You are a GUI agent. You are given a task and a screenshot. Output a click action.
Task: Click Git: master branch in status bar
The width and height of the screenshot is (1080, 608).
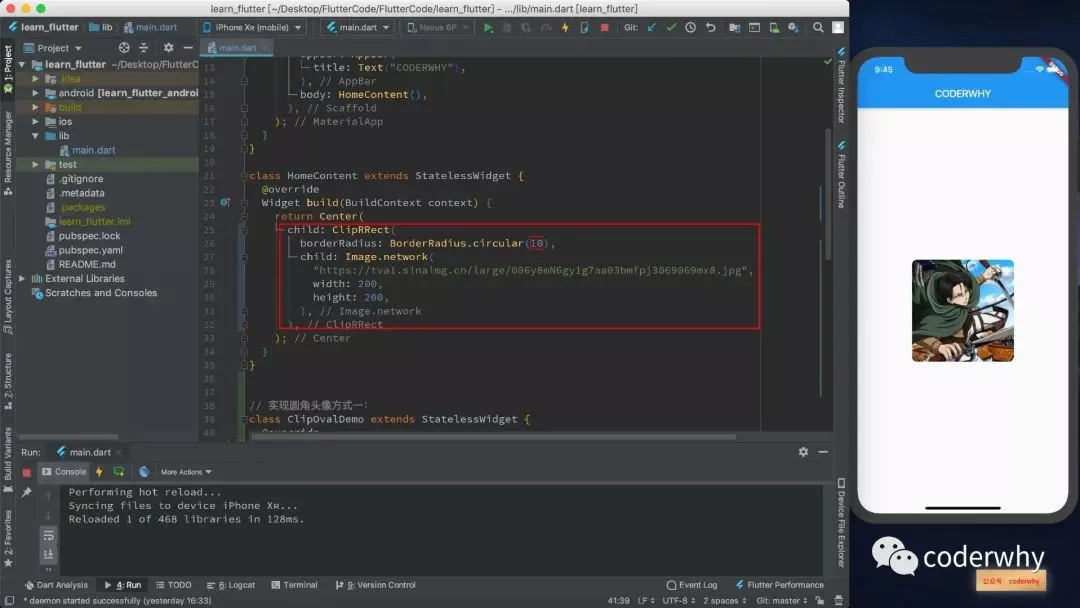click(781, 601)
